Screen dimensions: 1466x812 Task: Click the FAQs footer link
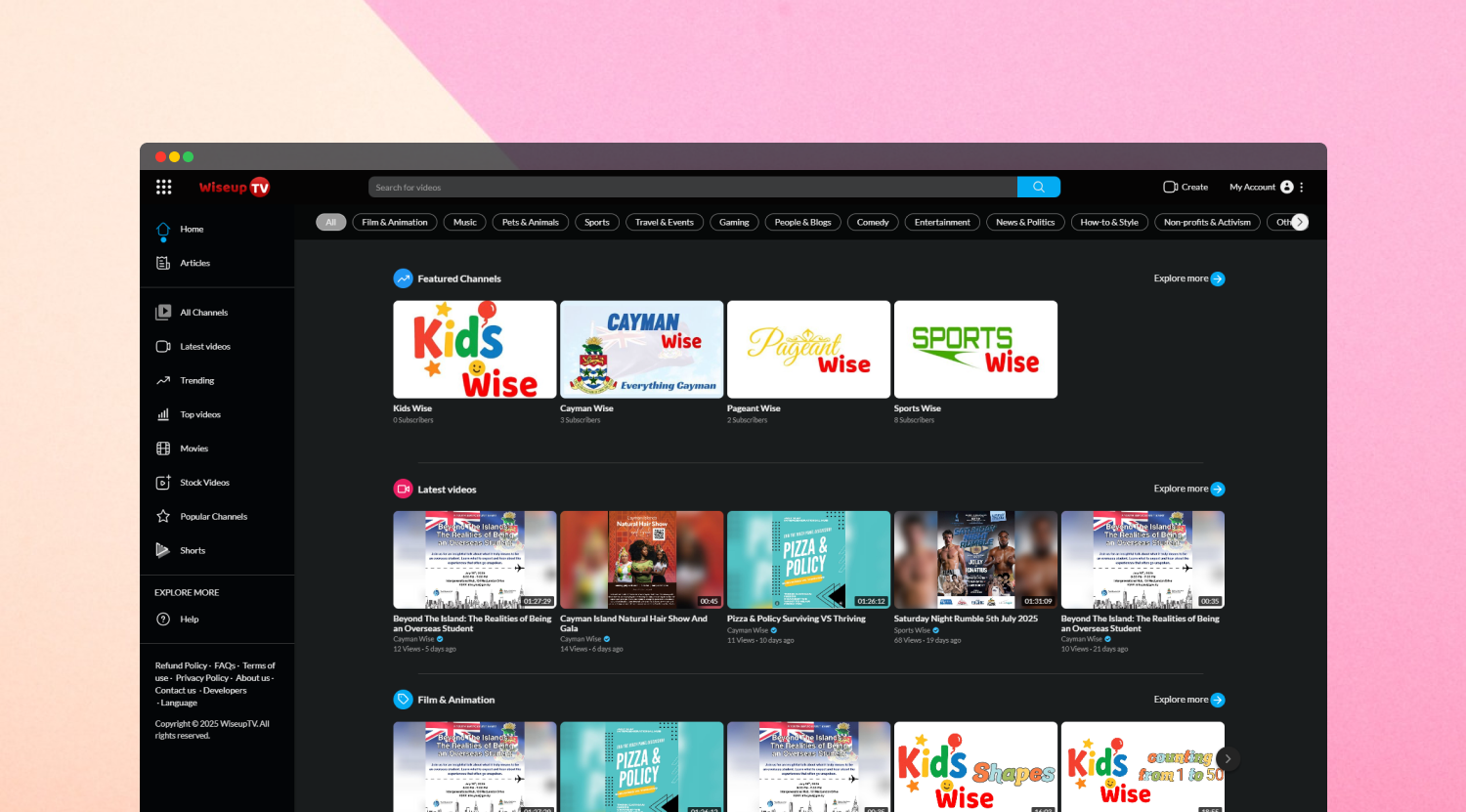(x=225, y=665)
